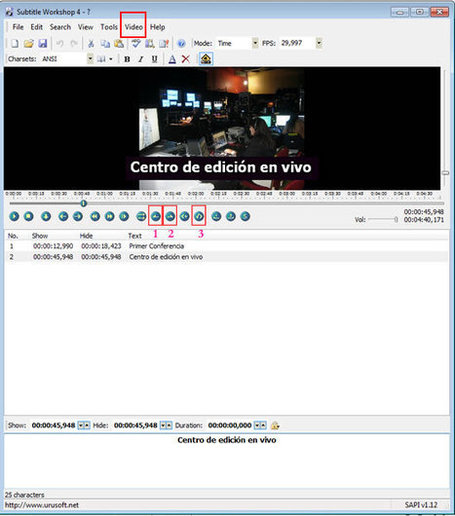Click the Redo arrow icon
This screenshot has width=455, height=516.
pos(74,43)
